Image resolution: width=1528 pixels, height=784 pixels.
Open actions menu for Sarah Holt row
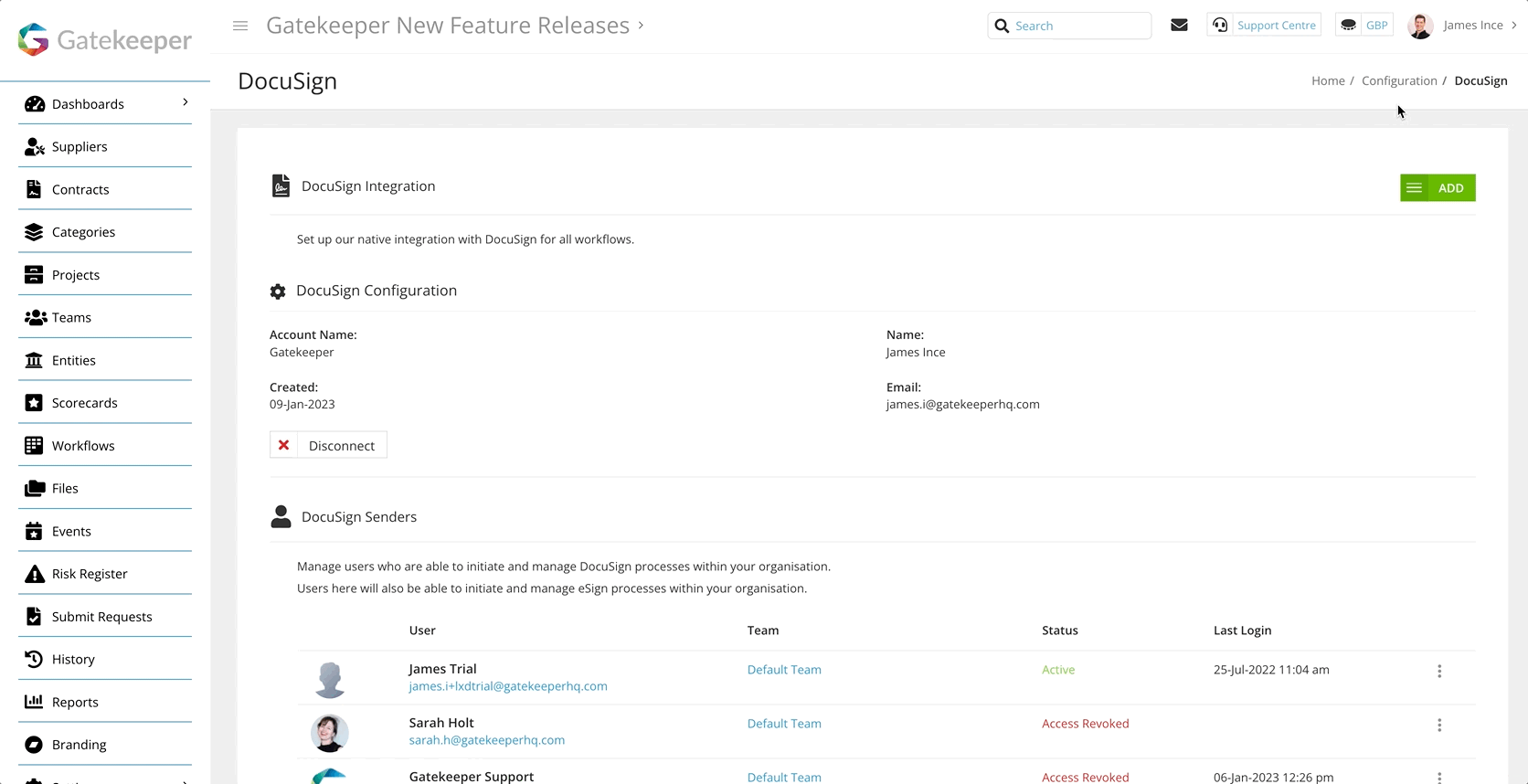(x=1439, y=726)
